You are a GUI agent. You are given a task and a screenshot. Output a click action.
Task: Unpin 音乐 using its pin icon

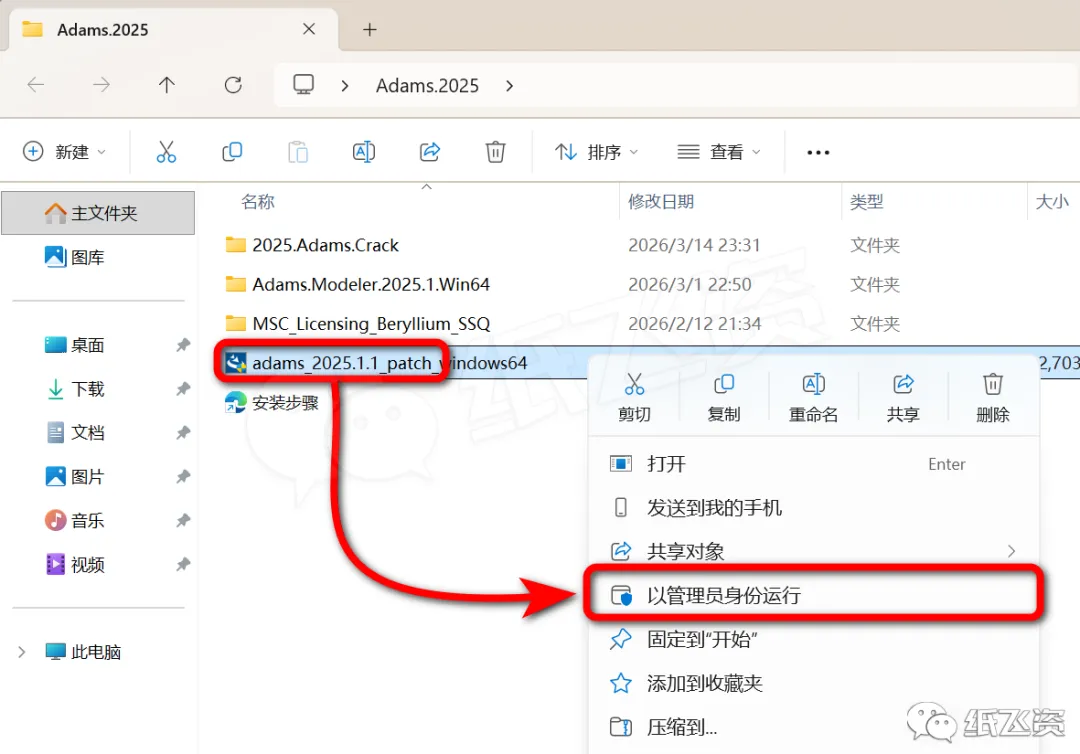pyautogui.click(x=183, y=521)
